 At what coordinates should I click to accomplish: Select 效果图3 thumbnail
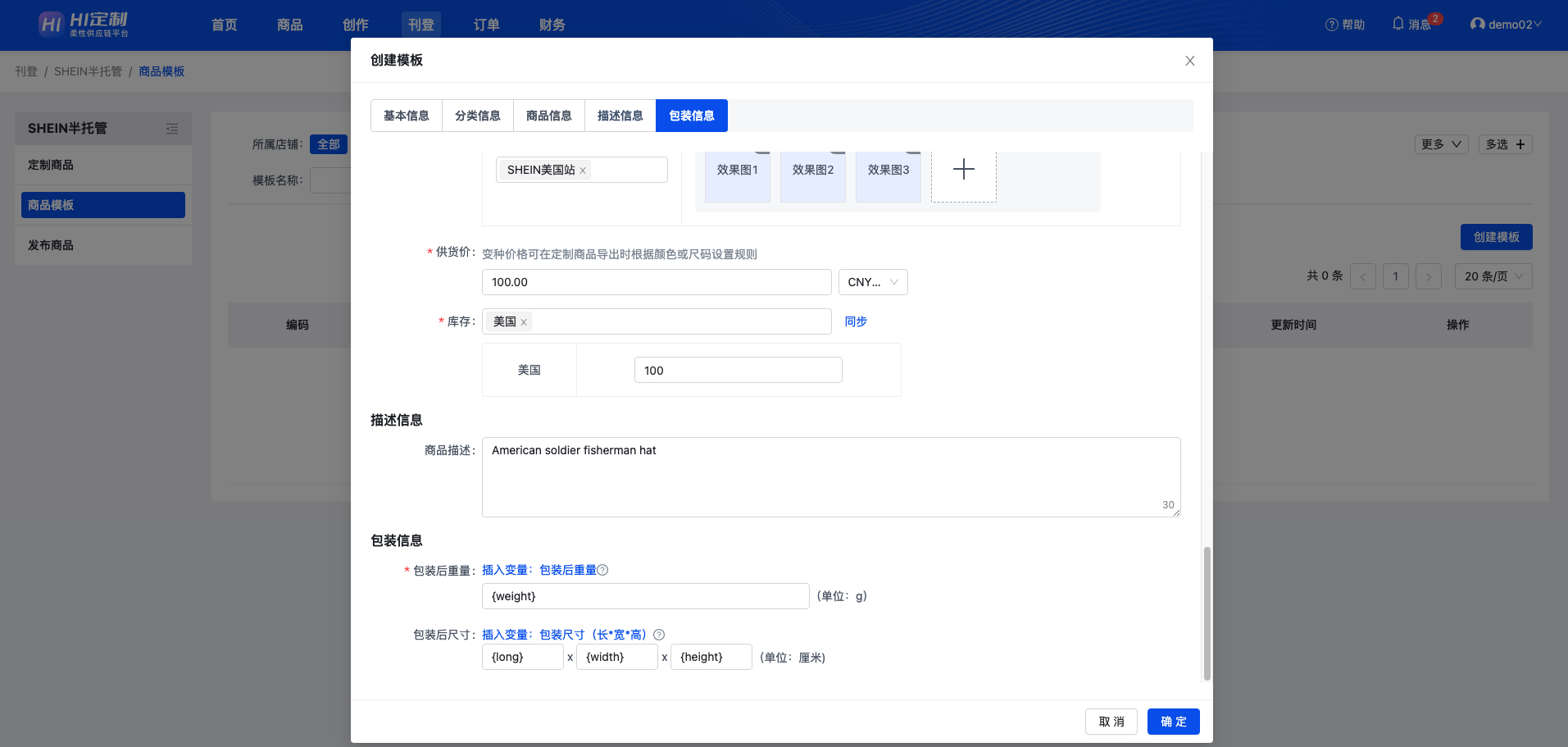coord(889,176)
